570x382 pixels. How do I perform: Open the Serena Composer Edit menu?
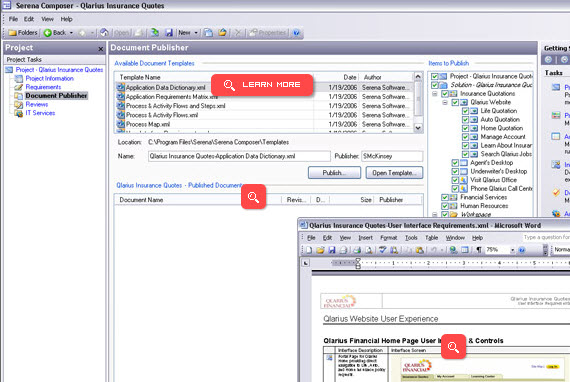[x=29, y=19]
